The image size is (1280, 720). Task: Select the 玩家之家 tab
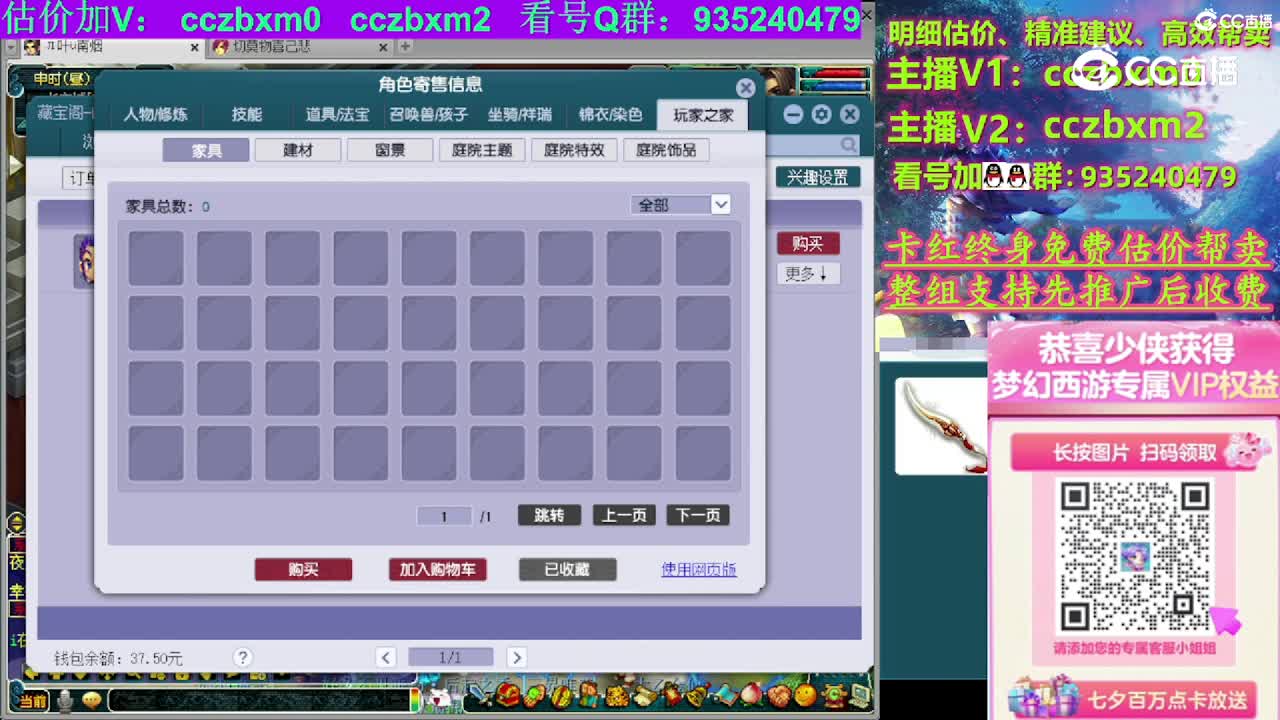pos(703,114)
